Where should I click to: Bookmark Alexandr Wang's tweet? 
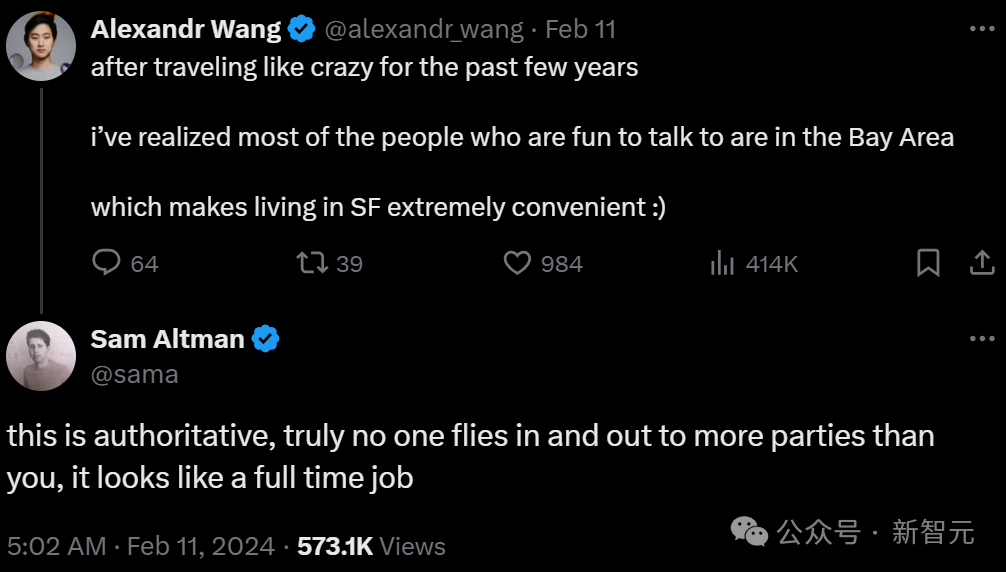928,263
